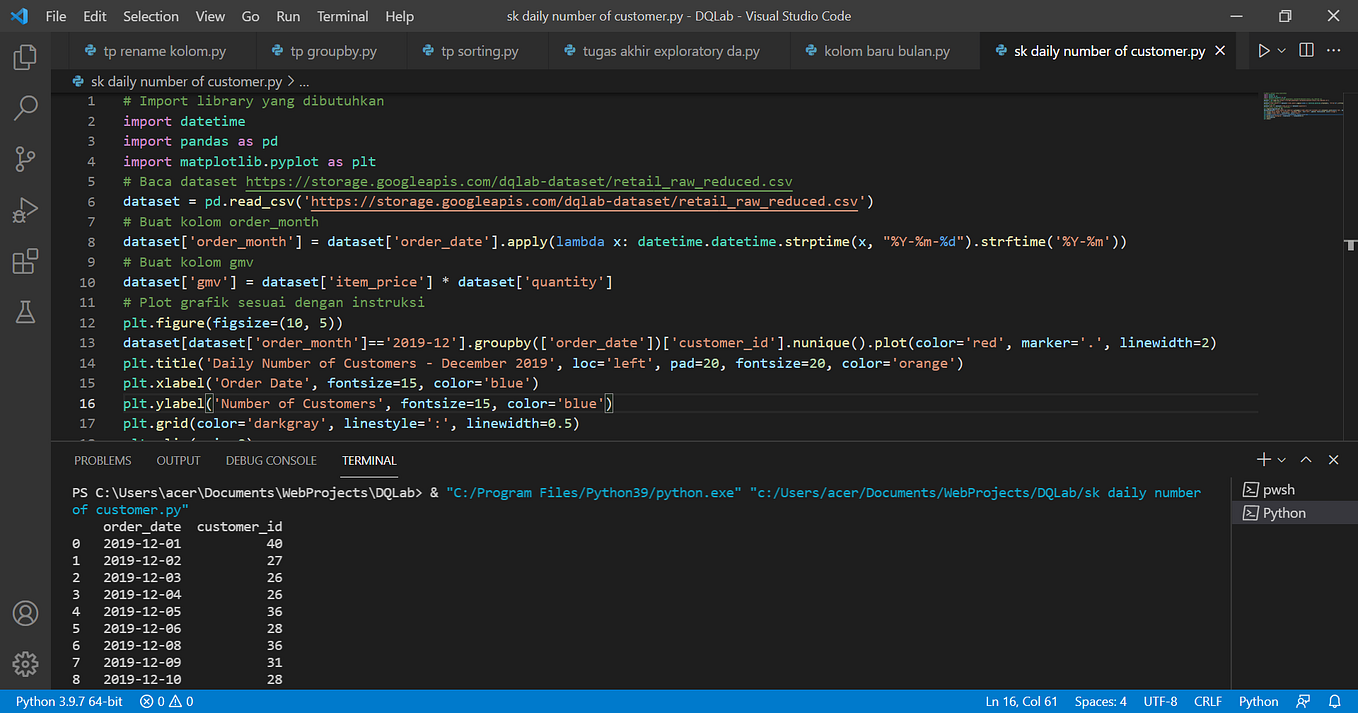Open the Terminal menu

click(342, 16)
